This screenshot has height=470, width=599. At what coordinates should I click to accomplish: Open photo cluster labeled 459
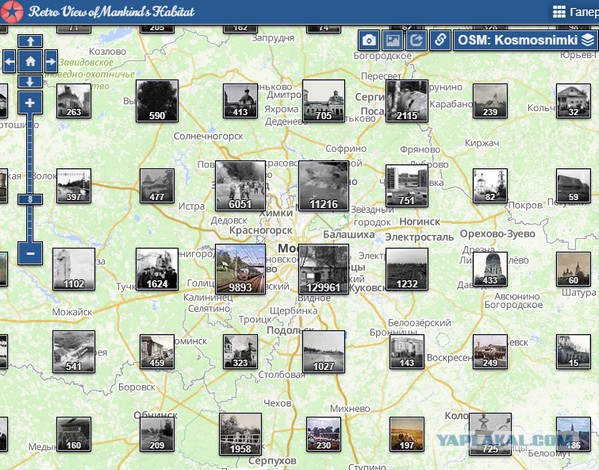(x=157, y=352)
